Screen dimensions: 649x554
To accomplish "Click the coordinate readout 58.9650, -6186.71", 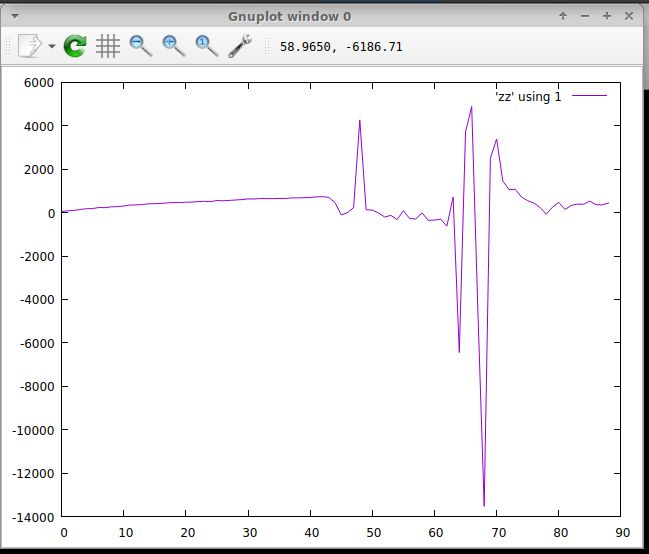I will click(341, 47).
